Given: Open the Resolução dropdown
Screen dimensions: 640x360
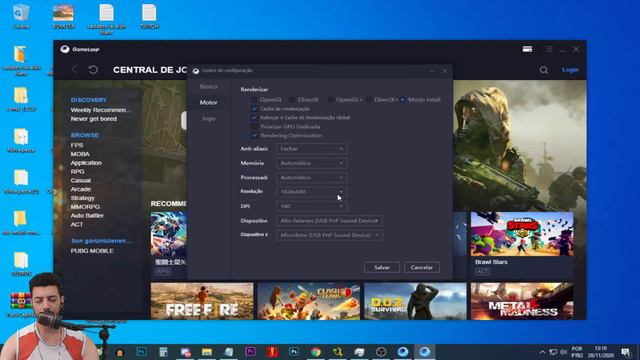Looking at the screenshot, I should point(312,191).
